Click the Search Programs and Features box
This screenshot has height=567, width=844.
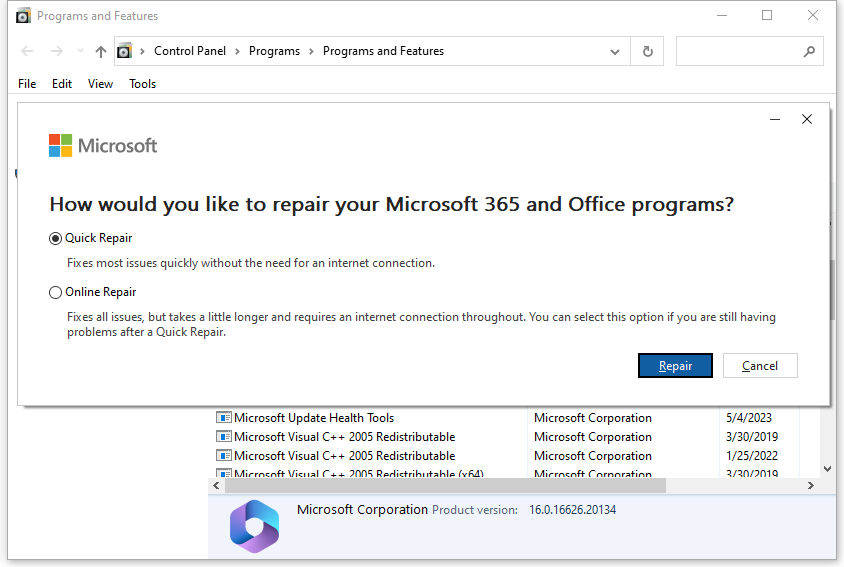tap(740, 51)
